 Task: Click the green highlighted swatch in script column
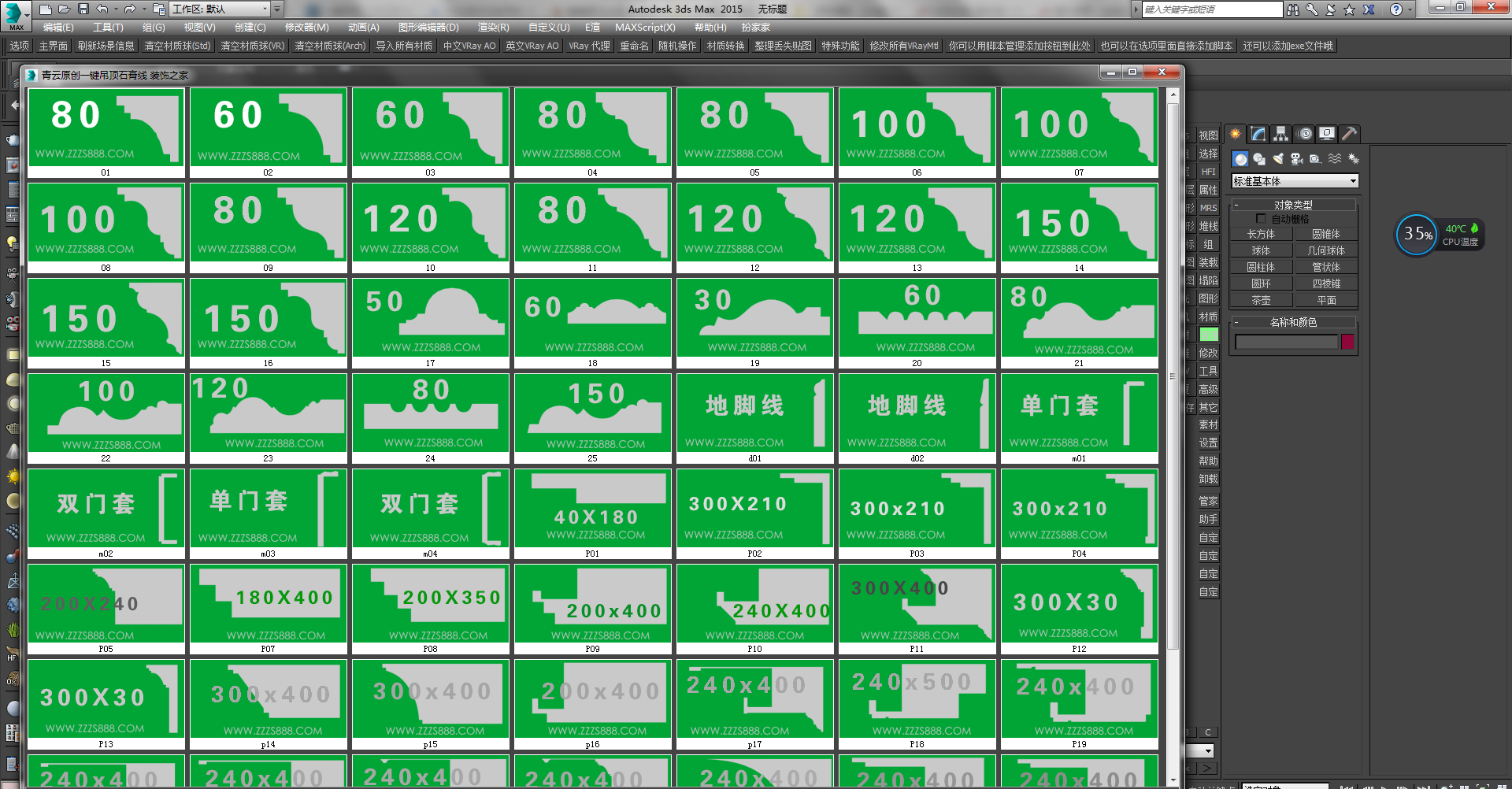[x=1209, y=335]
